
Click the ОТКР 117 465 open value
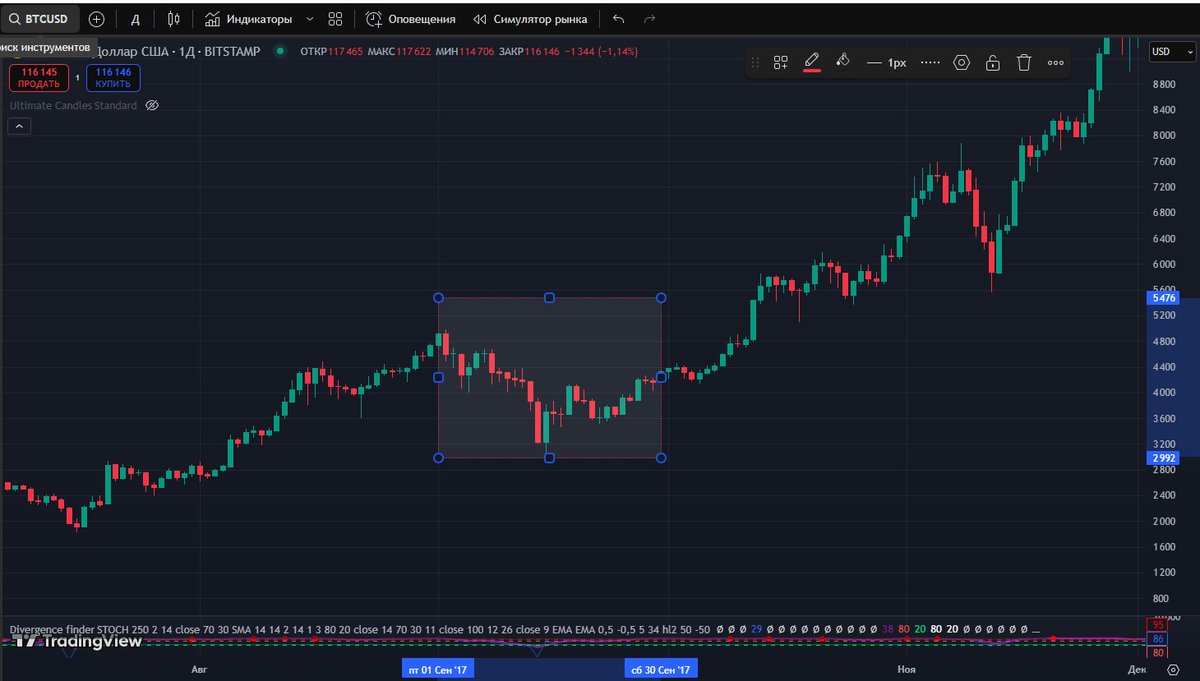pyautogui.click(x=331, y=51)
